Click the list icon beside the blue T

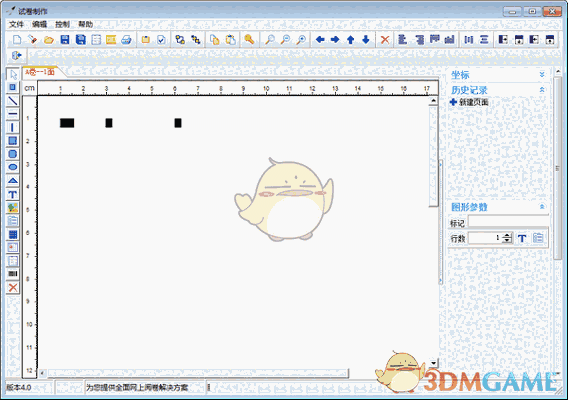(x=538, y=238)
